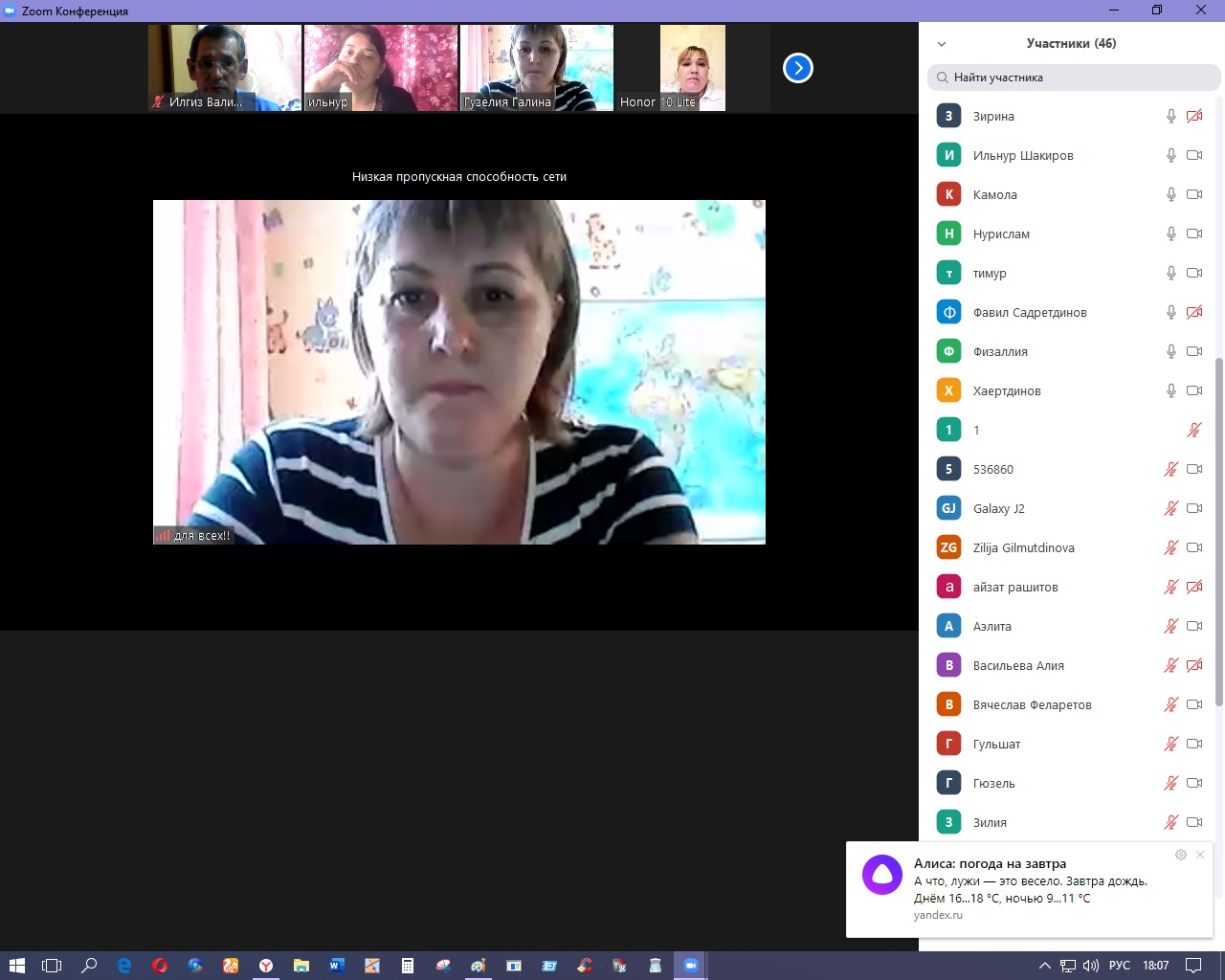The image size is (1225, 980).
Task: Show hidden system tray icons
Action: pyautogui.click(x=1044, y=966)
